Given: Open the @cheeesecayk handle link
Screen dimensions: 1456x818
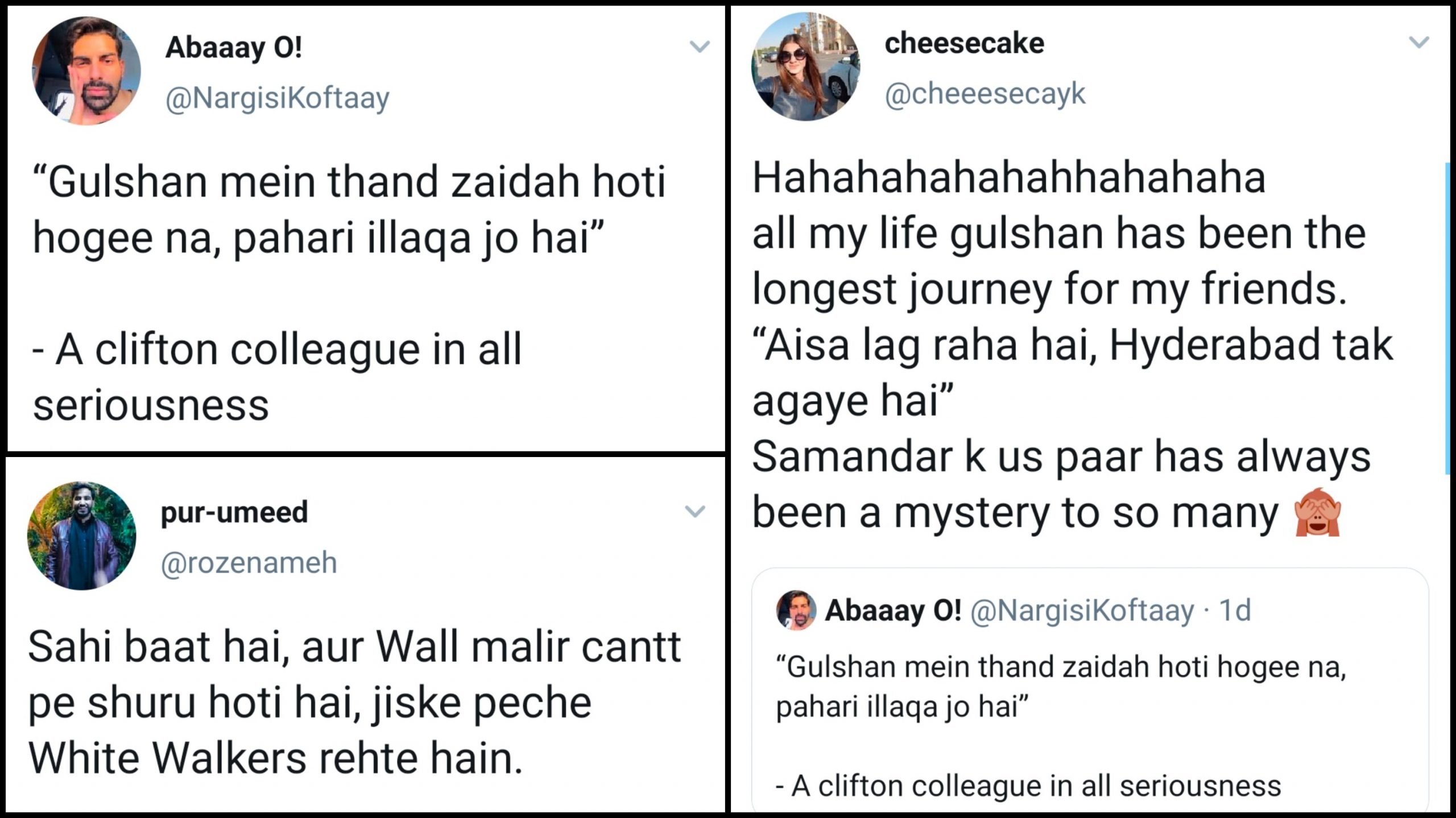Looking at the screenshot, I should [985, 94].
